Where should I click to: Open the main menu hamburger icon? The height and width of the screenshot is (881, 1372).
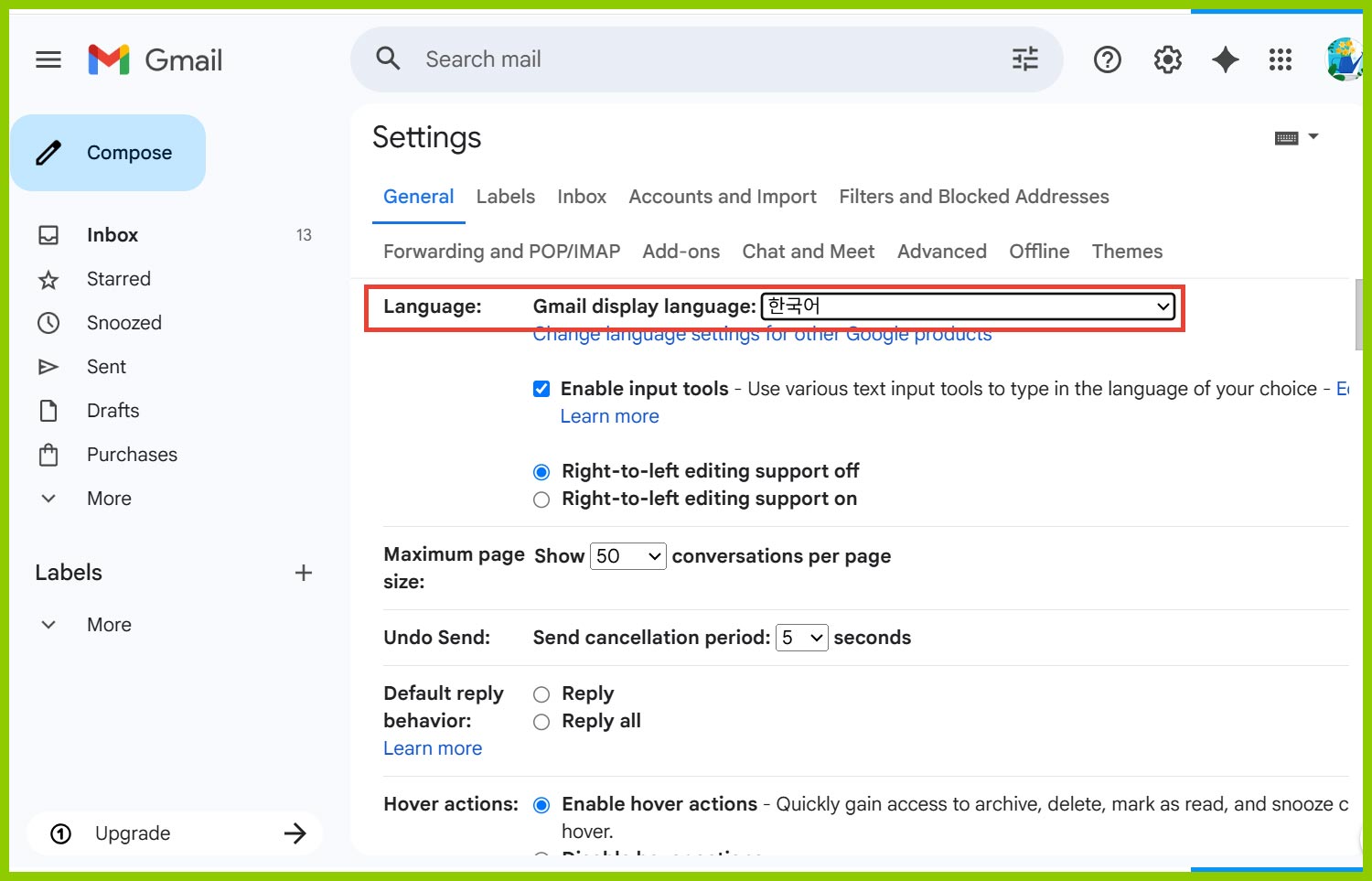[48, 59]
